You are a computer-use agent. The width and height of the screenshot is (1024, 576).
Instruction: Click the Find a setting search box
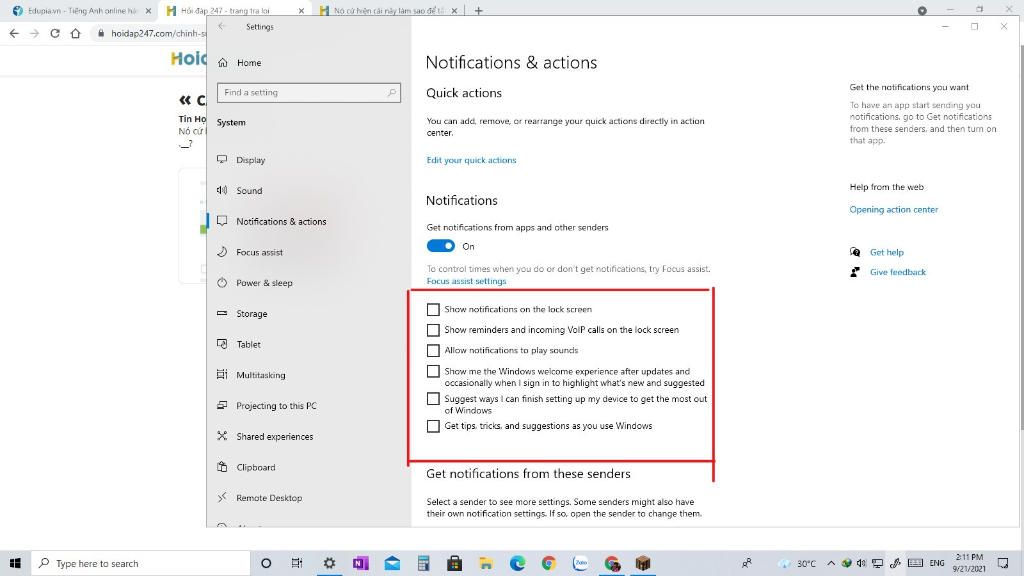[308, 93]
